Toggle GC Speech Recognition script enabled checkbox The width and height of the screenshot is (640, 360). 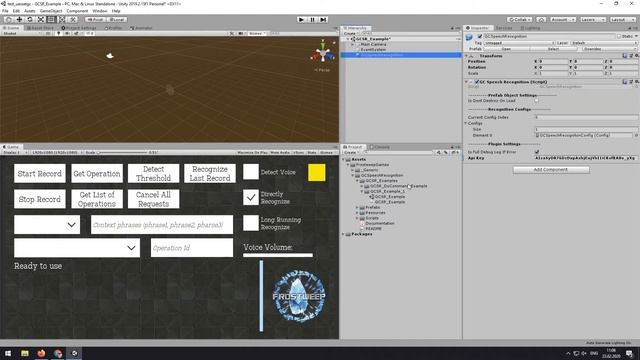[x=477, y=82]
